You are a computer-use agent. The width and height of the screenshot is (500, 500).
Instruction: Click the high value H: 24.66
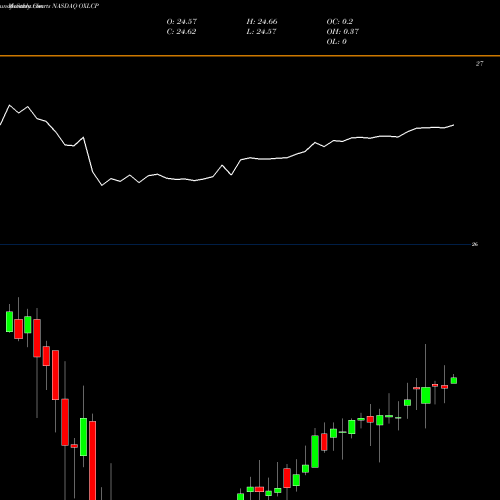pyautogui.click(x=262, y=21)
